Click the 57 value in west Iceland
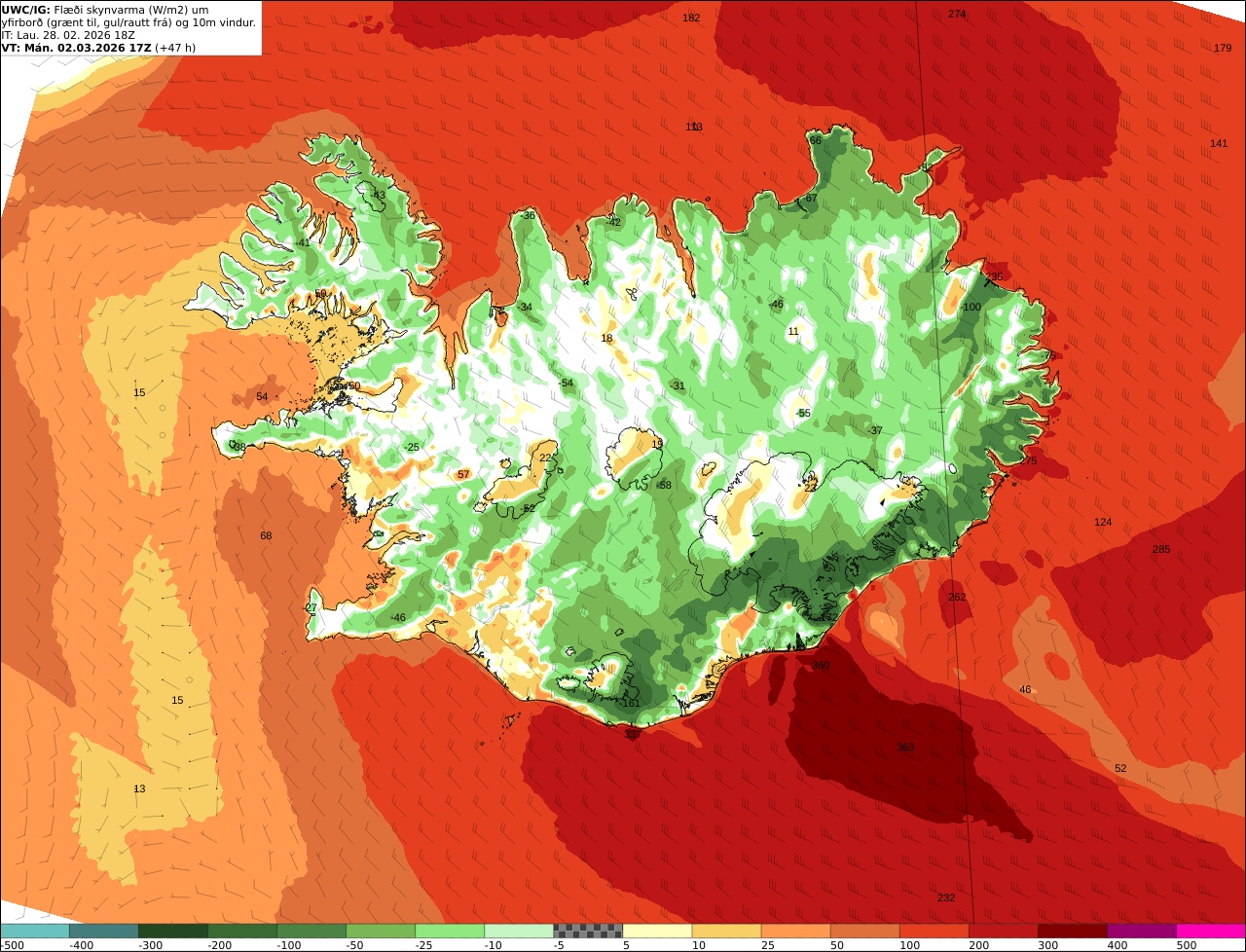Viewport: 1246px width, 952px height. [463, 475]
